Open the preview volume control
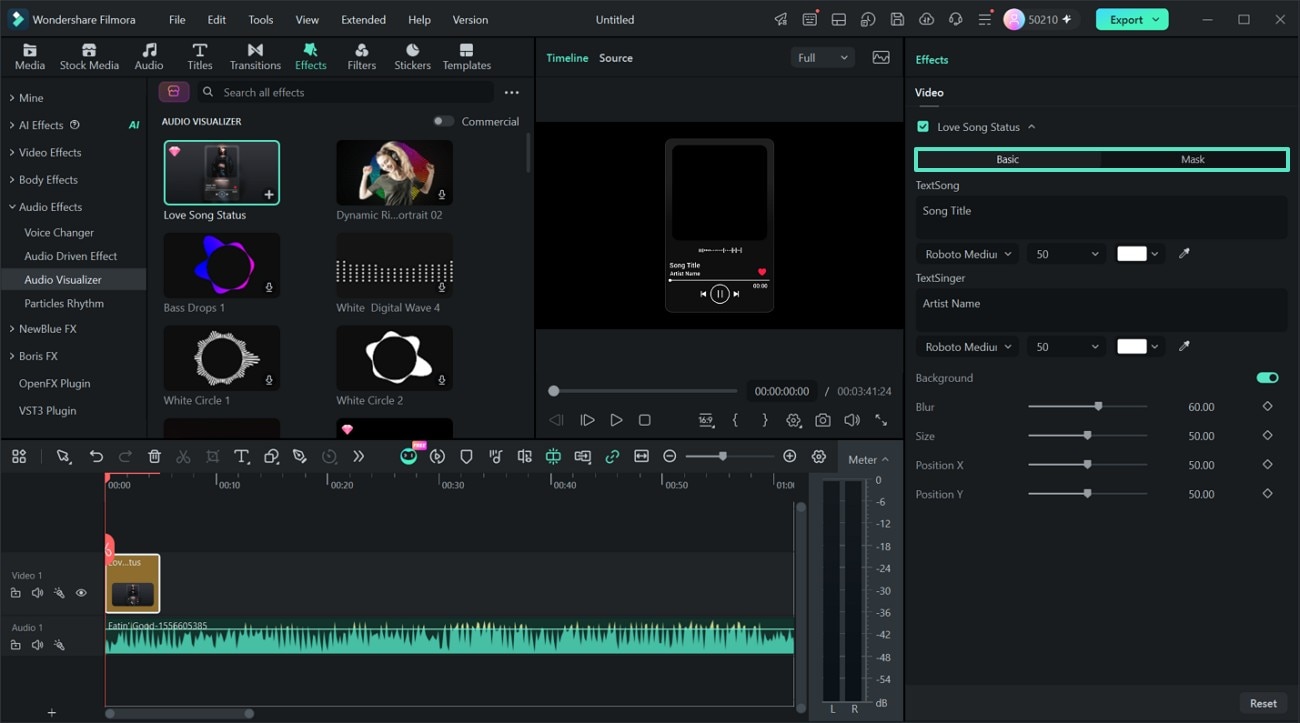Image resolution: width=1300 pixels, height=723 pixels. tap(852, 421)
